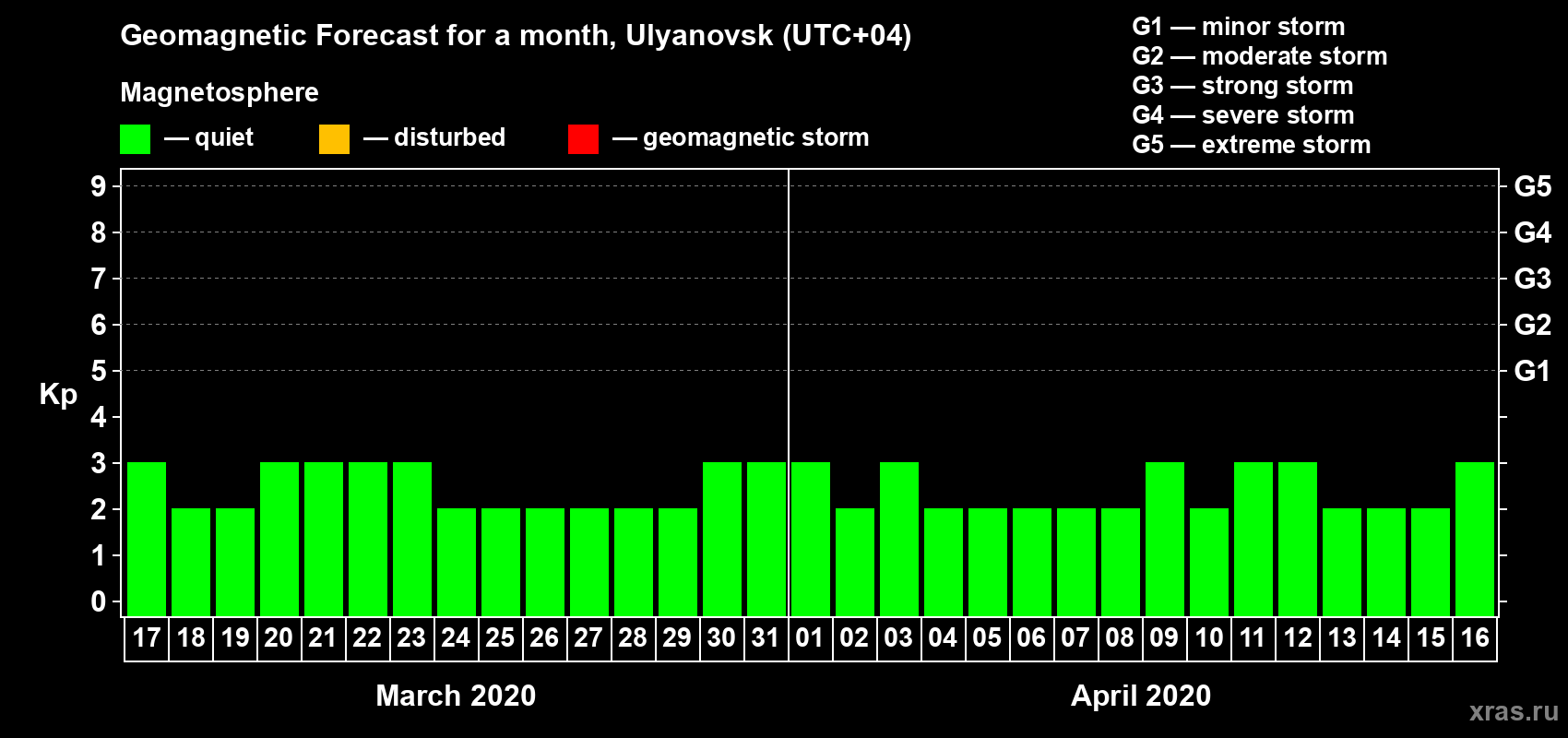Screen dimensions: 1568x738
Task: Click the date label 25
Action: click(500, 638)
